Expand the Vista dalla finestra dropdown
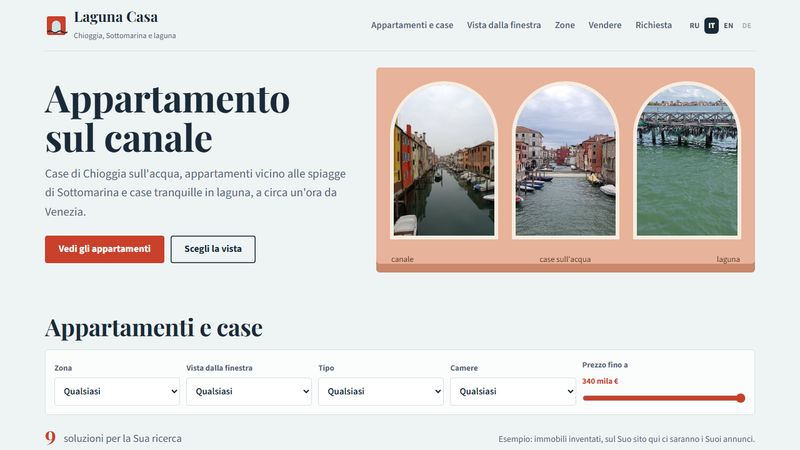Image resolution: width=800 pixels, height=450 pixels. [249, 391]
